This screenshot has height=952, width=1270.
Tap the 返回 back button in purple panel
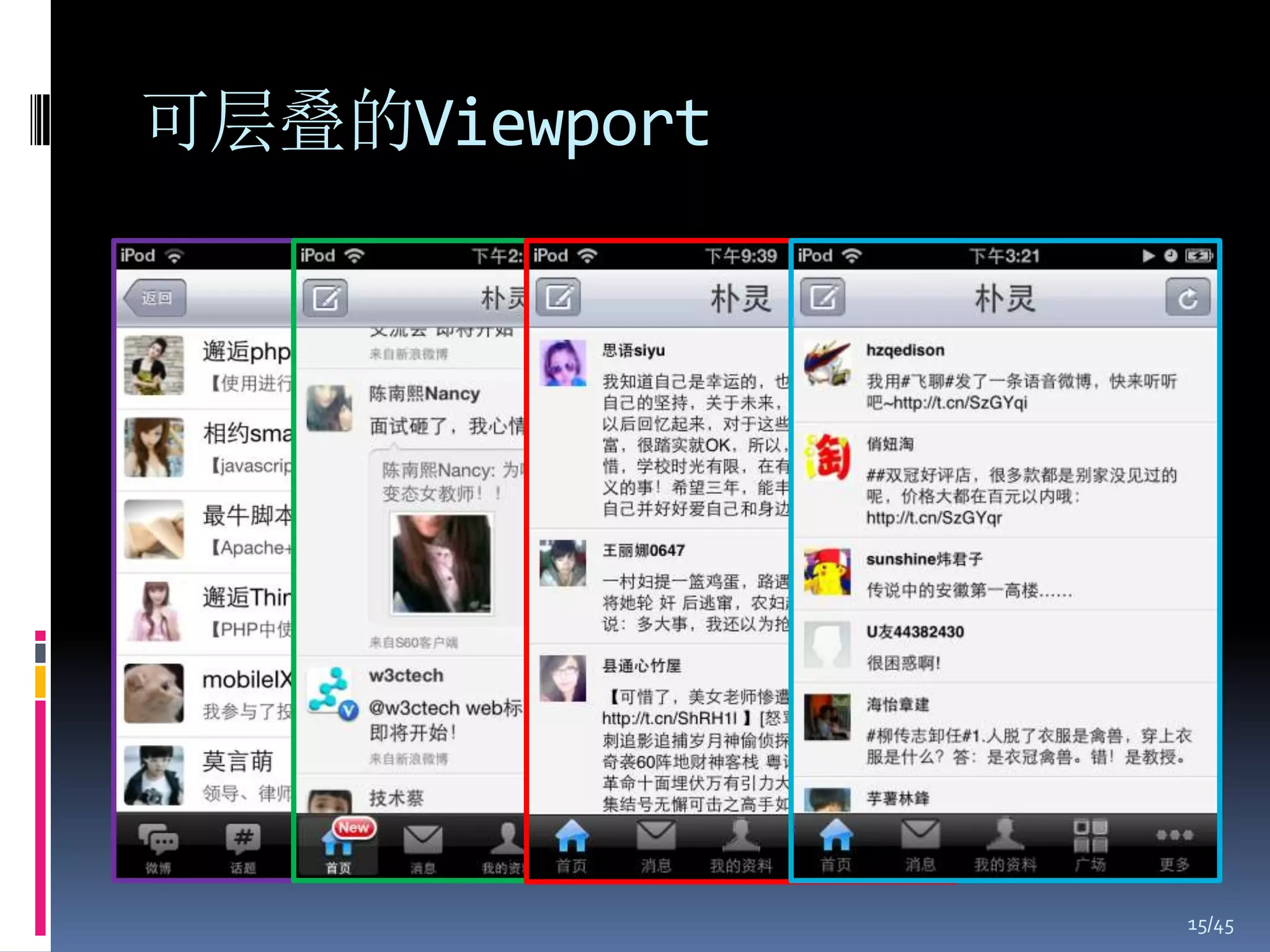pyautogui.click(x=155, y=298)
